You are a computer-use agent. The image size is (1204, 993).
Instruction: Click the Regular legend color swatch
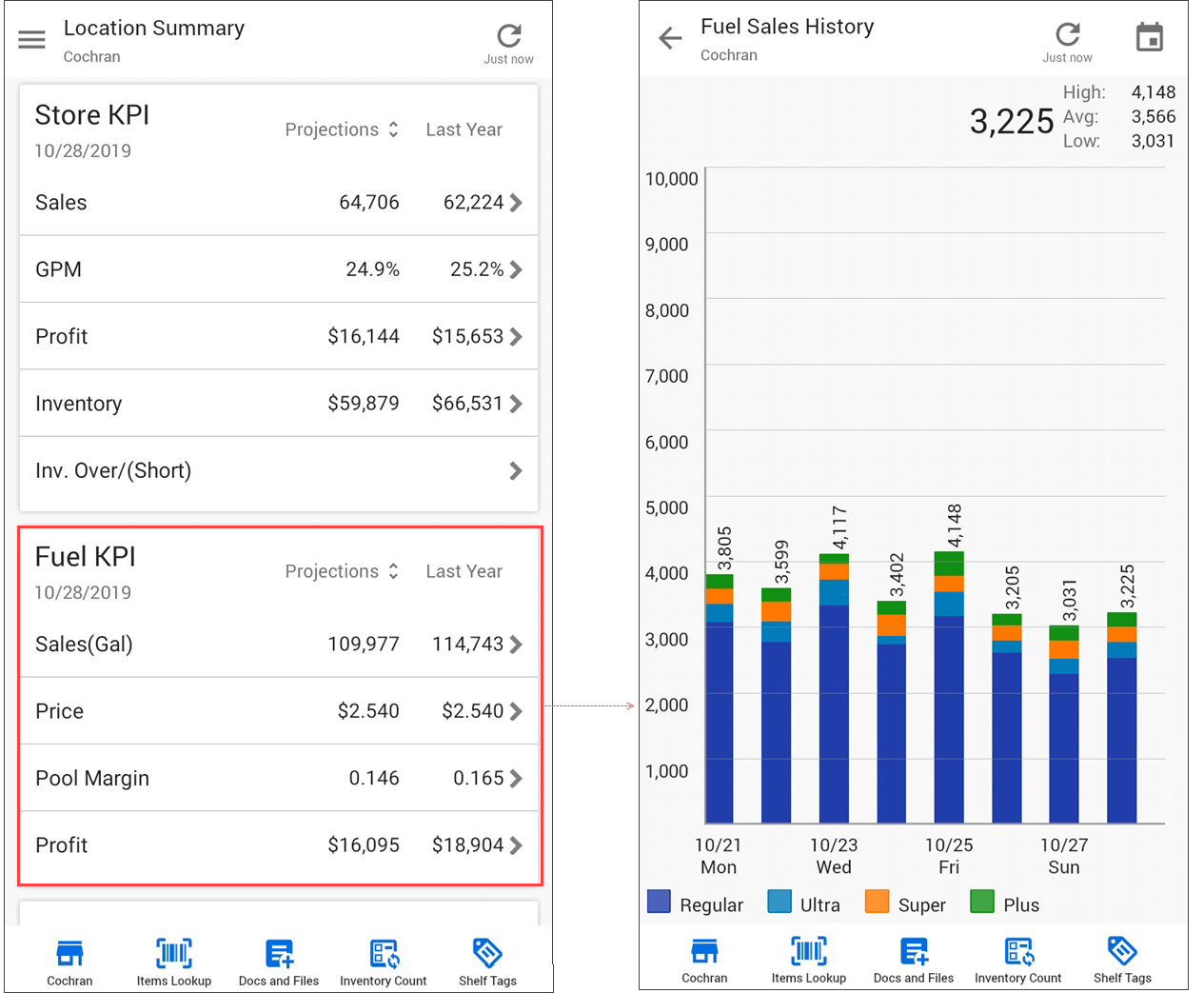(x=659, y=903)
